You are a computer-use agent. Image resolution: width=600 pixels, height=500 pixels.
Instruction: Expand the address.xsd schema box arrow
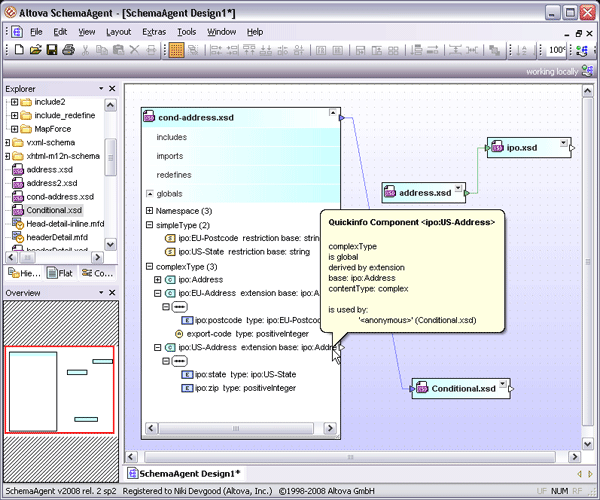[458, 188]
